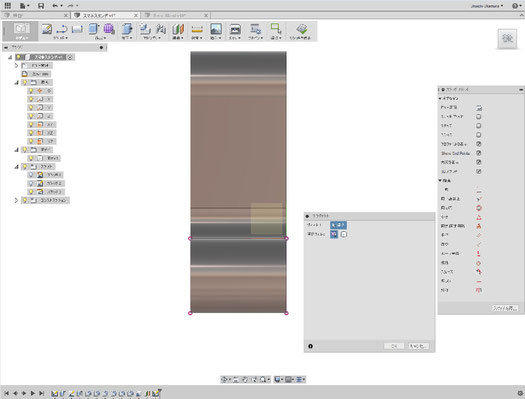Collapse the Origin folder in browser tree

click(x=16, y=82)
